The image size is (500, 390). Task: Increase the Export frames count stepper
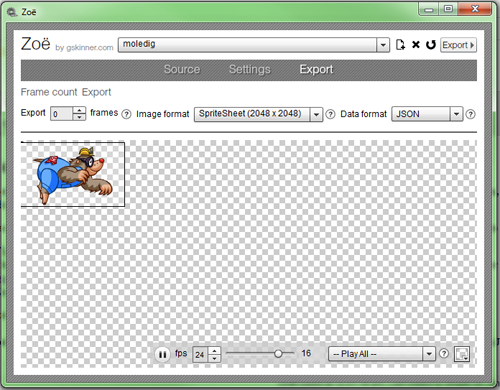(79, 110)
